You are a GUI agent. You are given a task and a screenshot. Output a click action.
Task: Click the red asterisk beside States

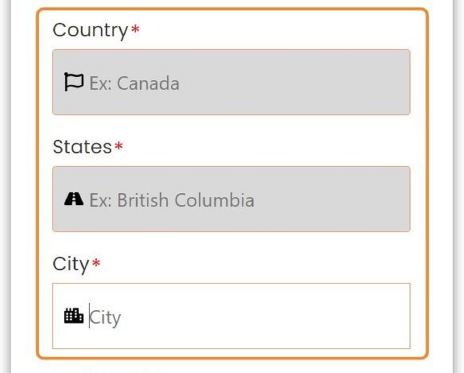coord(119,146)
